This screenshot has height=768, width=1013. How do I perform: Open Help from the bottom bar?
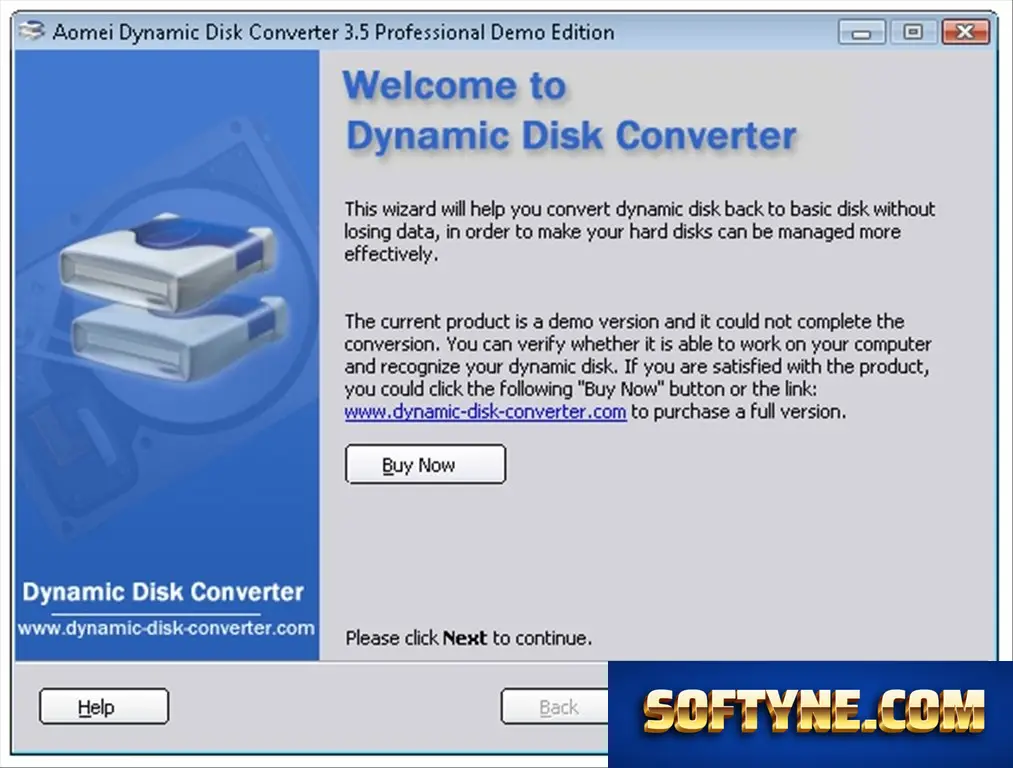(x=104, y=707)
